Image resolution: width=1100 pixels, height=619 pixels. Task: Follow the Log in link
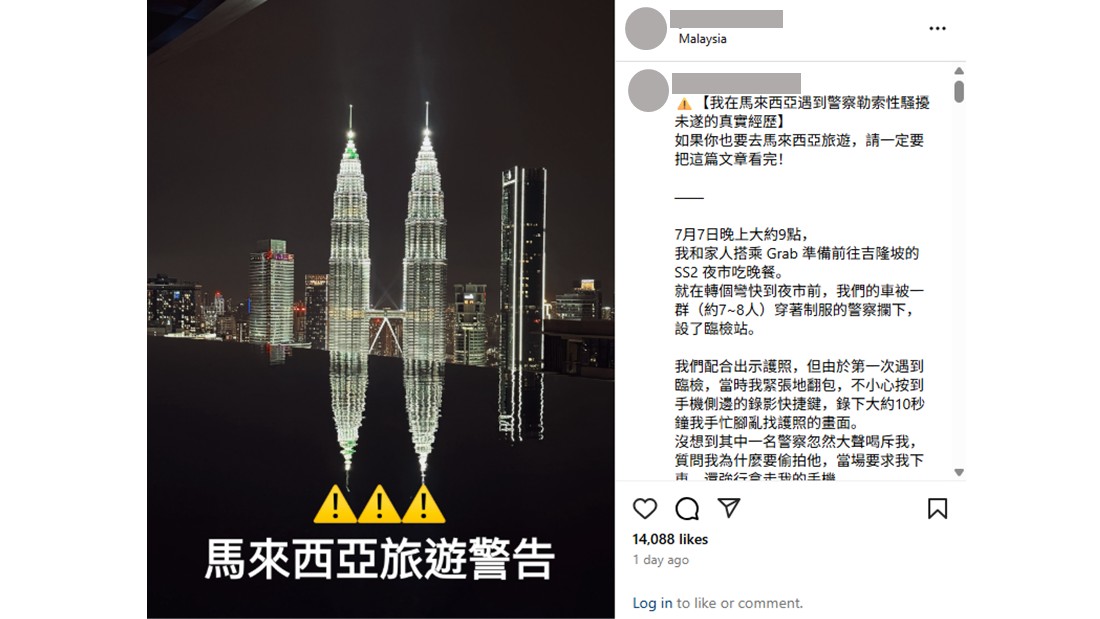[x=652, y=603]
